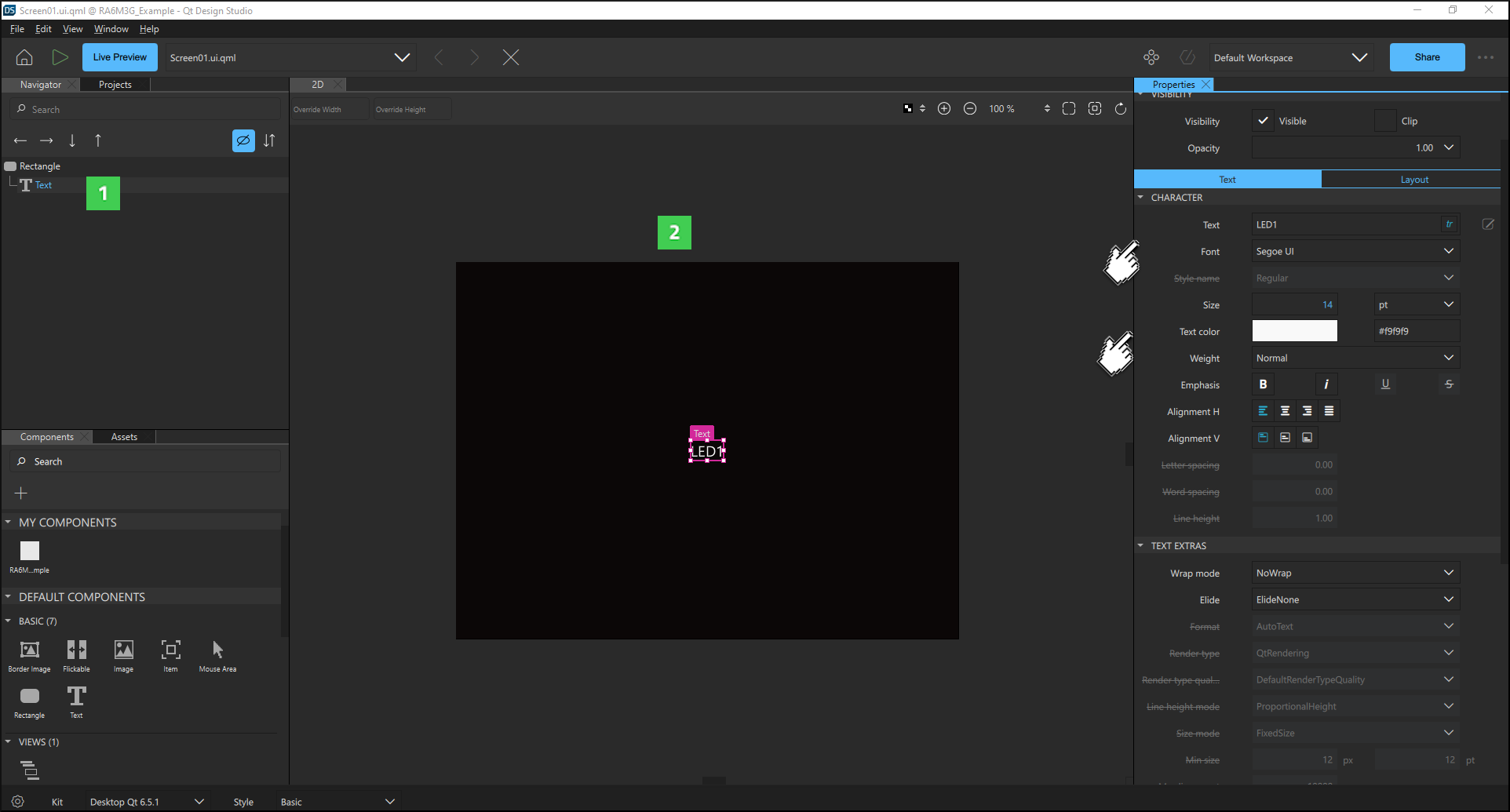Click the Home icon in the toolbar
This screenshot has width=1510, height=812.
pyautogui.click(x=24, y=57)
